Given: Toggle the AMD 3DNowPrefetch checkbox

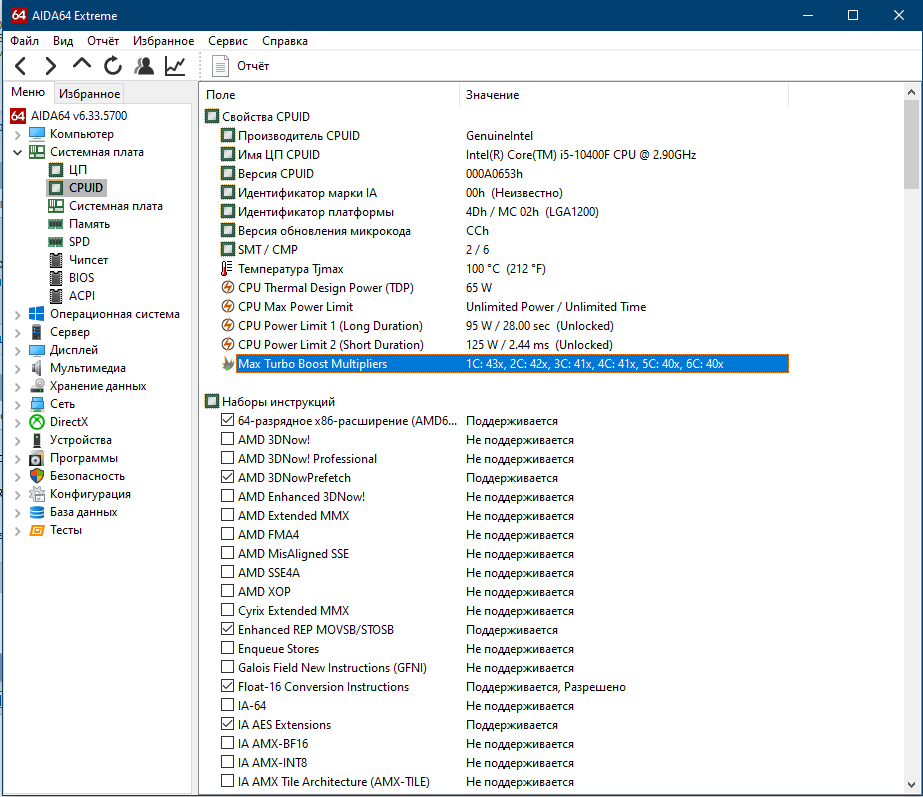Looking at the screenshot, I should pos(228,477).
